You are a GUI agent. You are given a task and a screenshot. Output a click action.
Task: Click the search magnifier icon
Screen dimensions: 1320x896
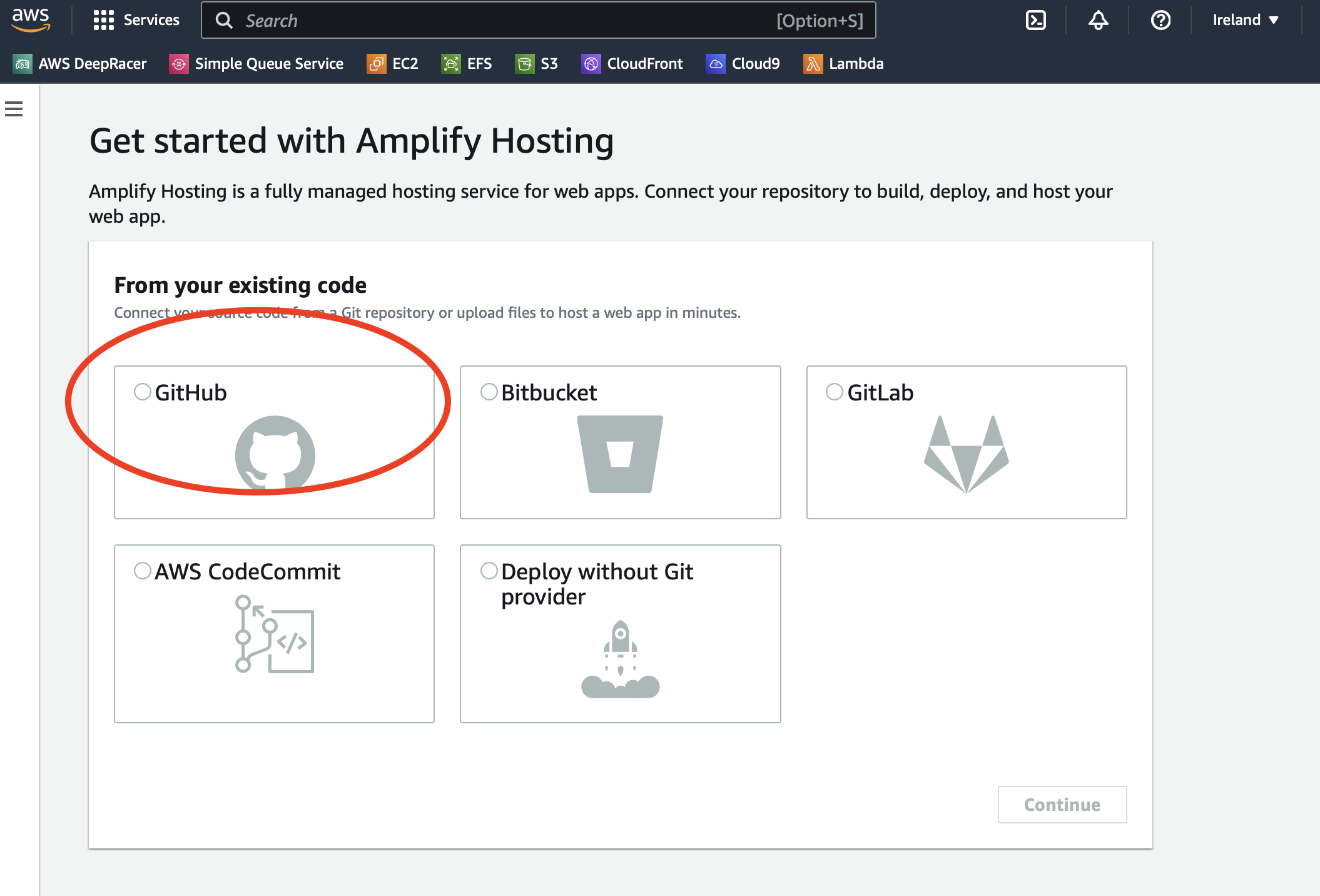(x=224, y=21)
